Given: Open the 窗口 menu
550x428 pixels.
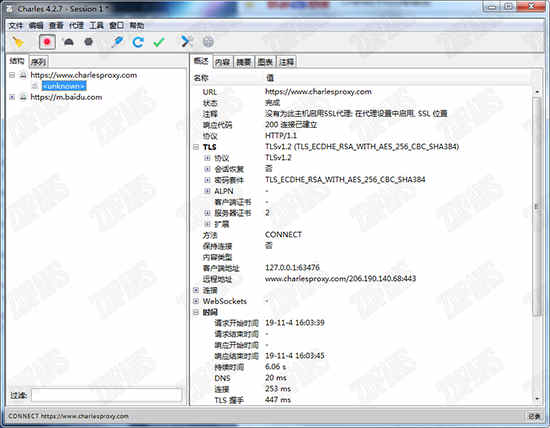Looking at the screenshot, I should (x=116, y=25).
